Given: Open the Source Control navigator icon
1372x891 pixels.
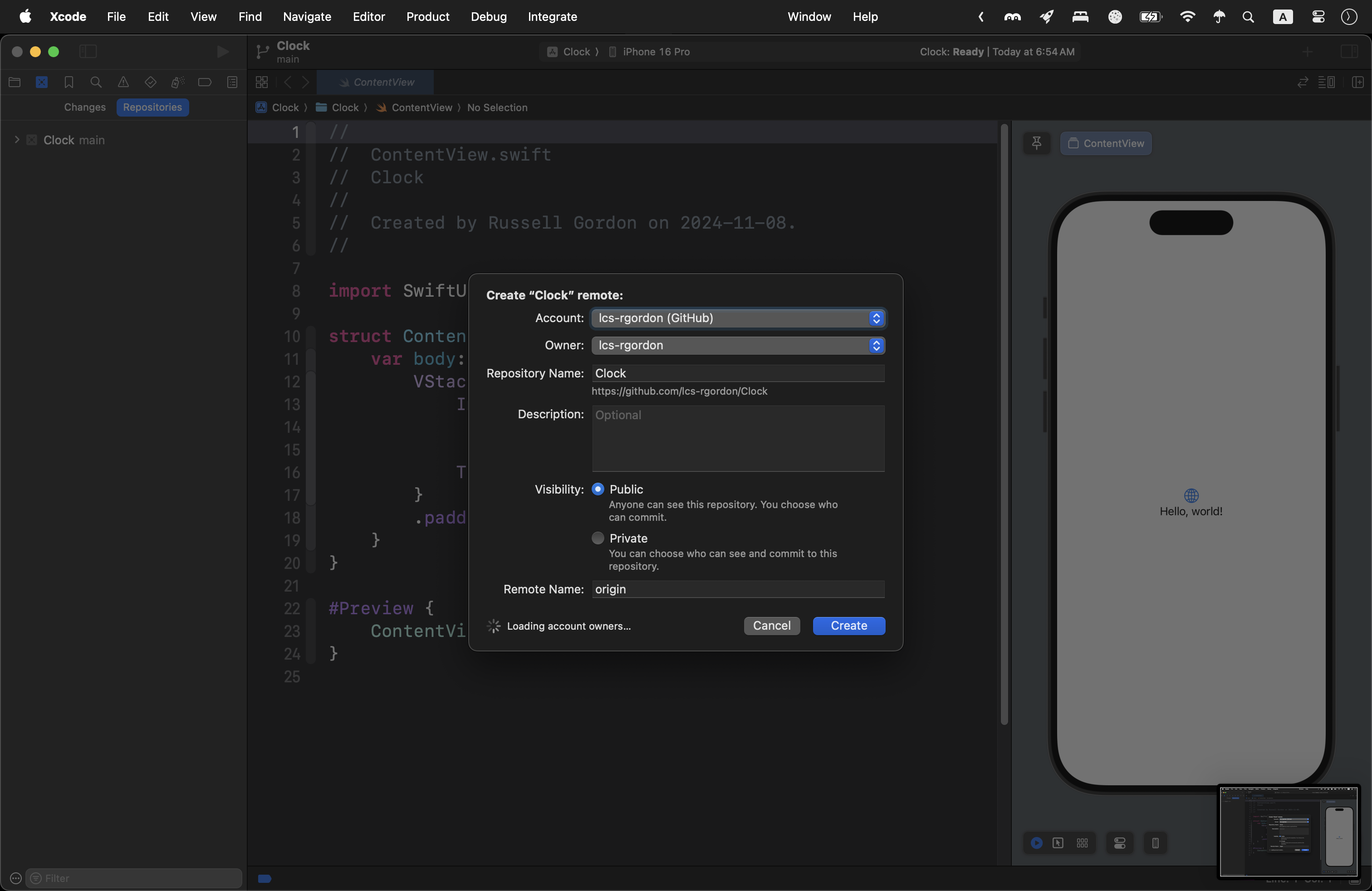Looking at the screenshot, I should [x=41, y=83].
